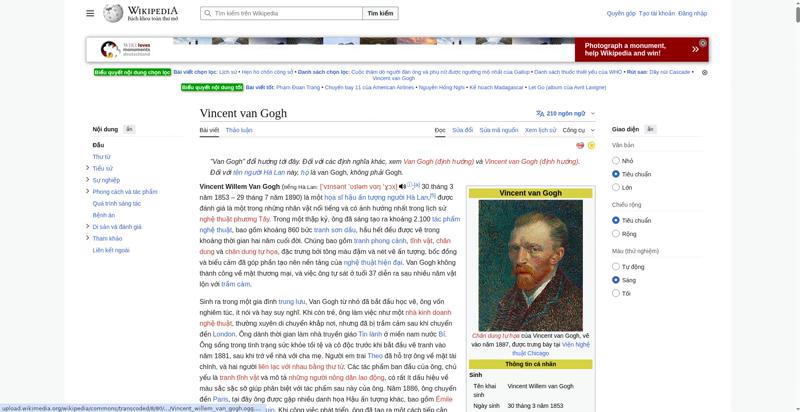Play the pronunciation audio speaker icon
800x412 pixels.
tap(402, 187)
